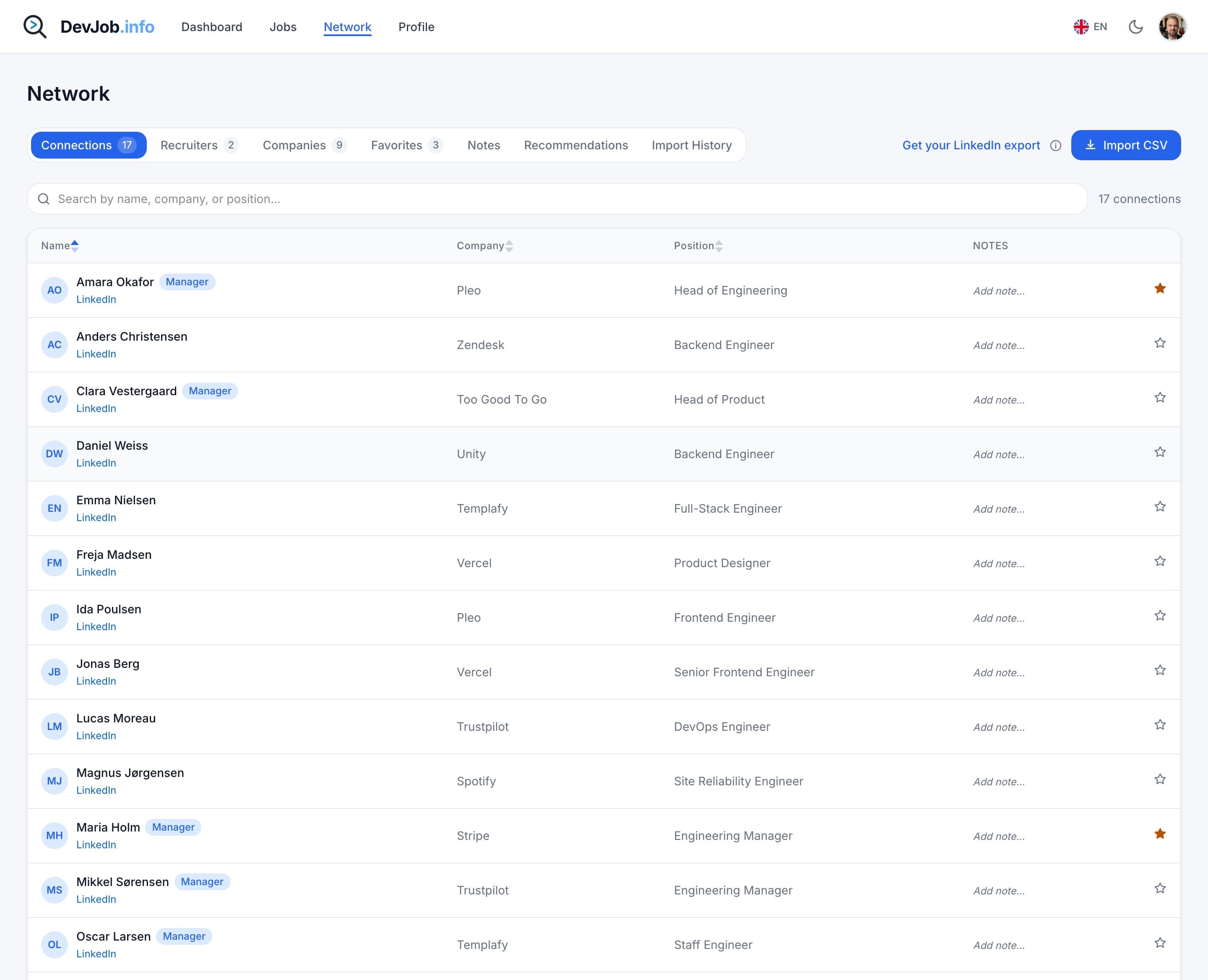The image size is (1208, 980).
Task: Open Amara Okafor's LinkedIn link
Action: tap(96, 299)
